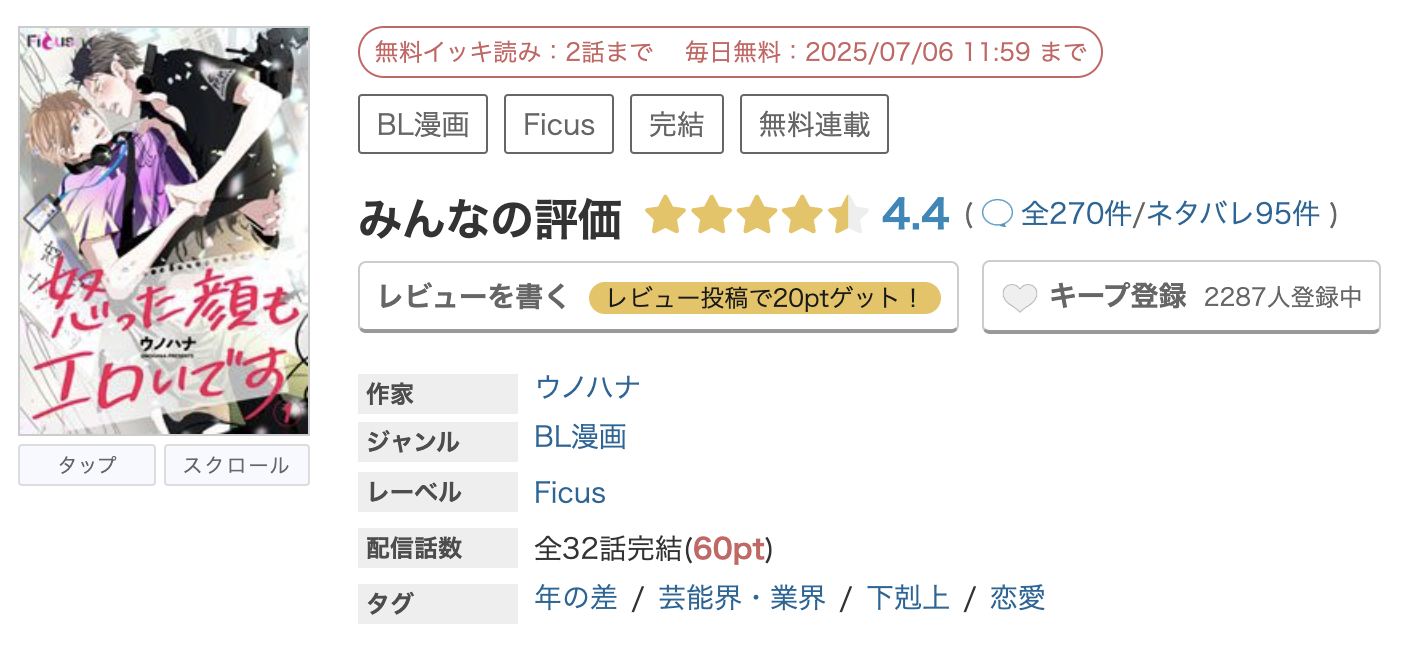Viewport: 1424px width, 652px height.
Task: Select the タップ reading mode button
Action: pos(87,465)
